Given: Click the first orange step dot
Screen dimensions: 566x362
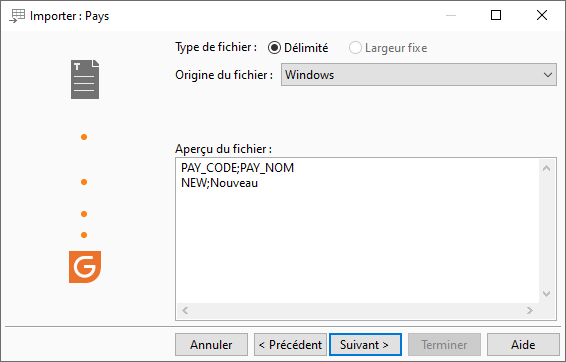Looking at the screenshot, I should pos(84,137).
